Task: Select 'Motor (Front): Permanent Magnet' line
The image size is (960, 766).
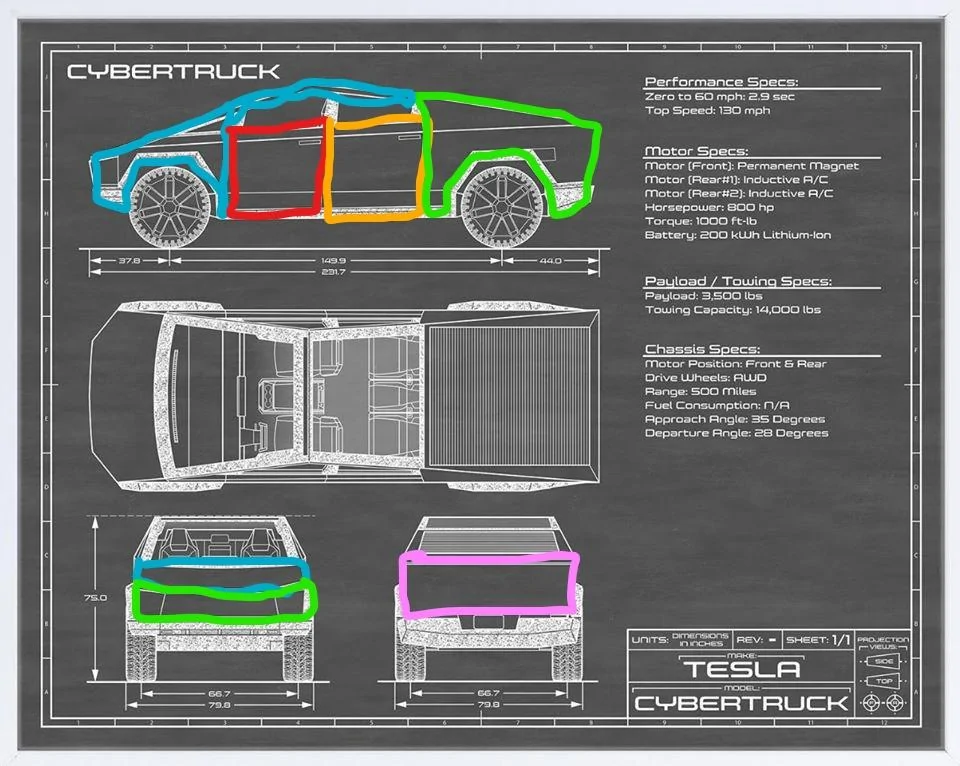Action: tap(751, 166)
